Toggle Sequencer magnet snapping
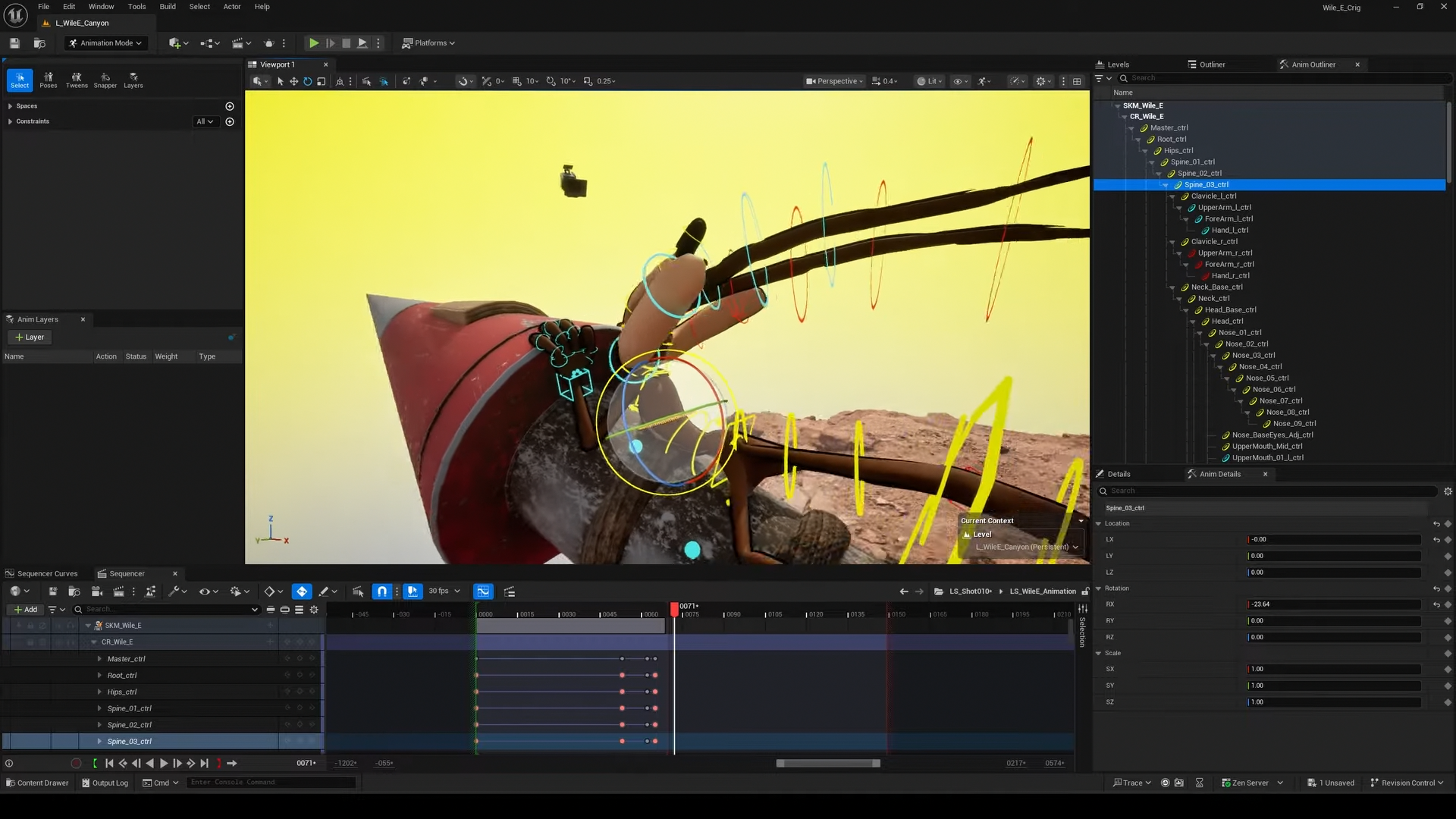The width and height of the screenshot is (1456, 819). [382, 591]
